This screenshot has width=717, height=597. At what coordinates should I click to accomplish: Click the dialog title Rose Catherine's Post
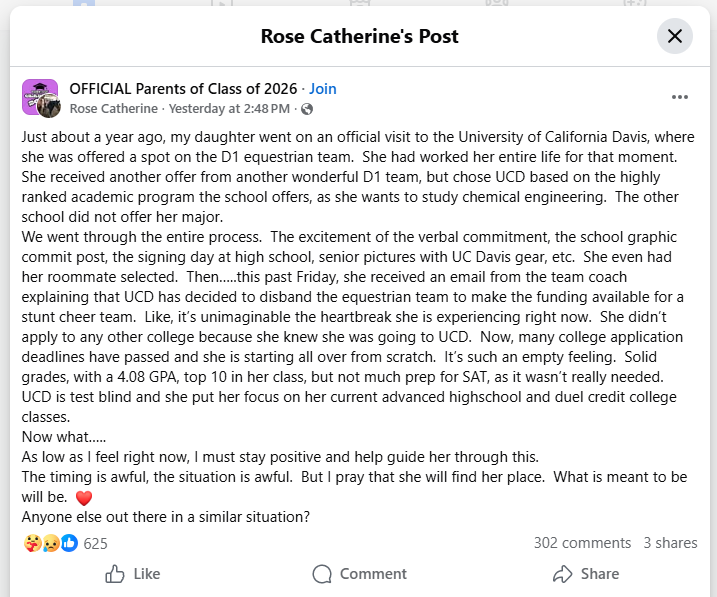359,36
